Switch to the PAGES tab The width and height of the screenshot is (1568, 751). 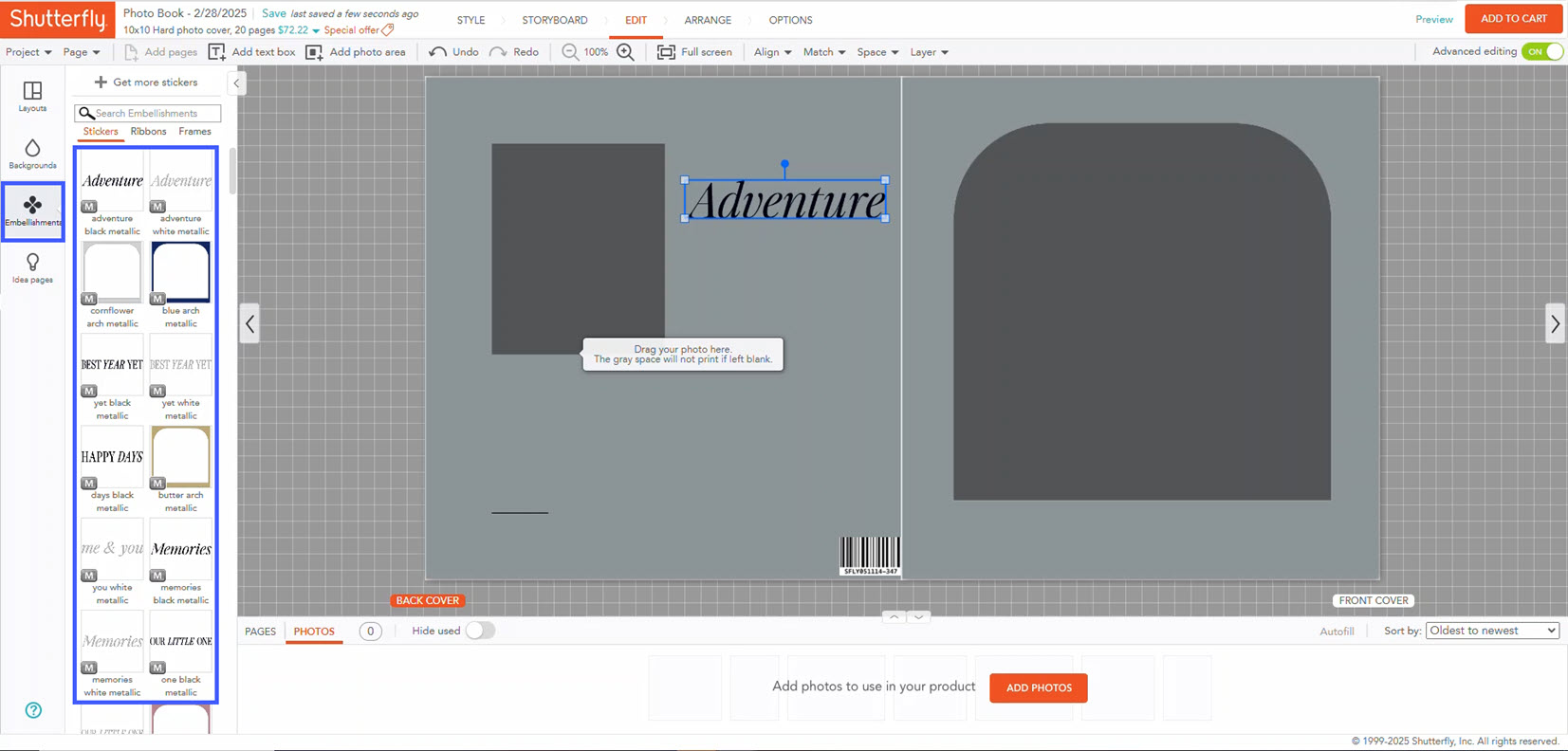coord(260,632)
